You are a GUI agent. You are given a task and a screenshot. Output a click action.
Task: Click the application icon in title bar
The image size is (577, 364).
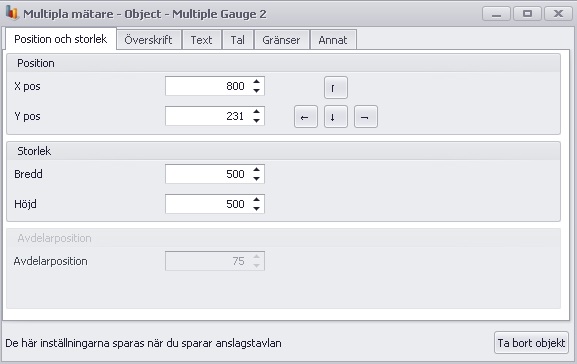pos(12,13)
